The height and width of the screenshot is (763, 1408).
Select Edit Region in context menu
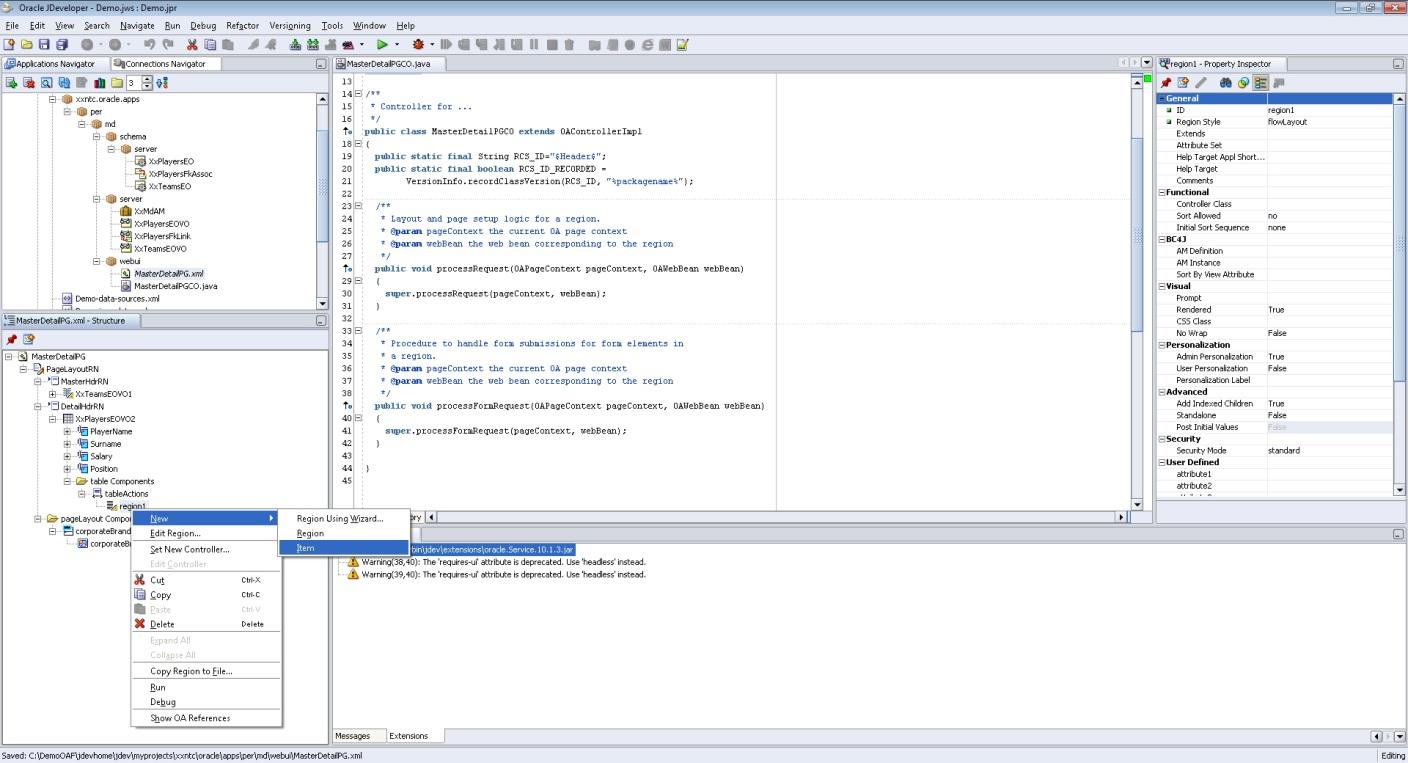pos(206,533)
